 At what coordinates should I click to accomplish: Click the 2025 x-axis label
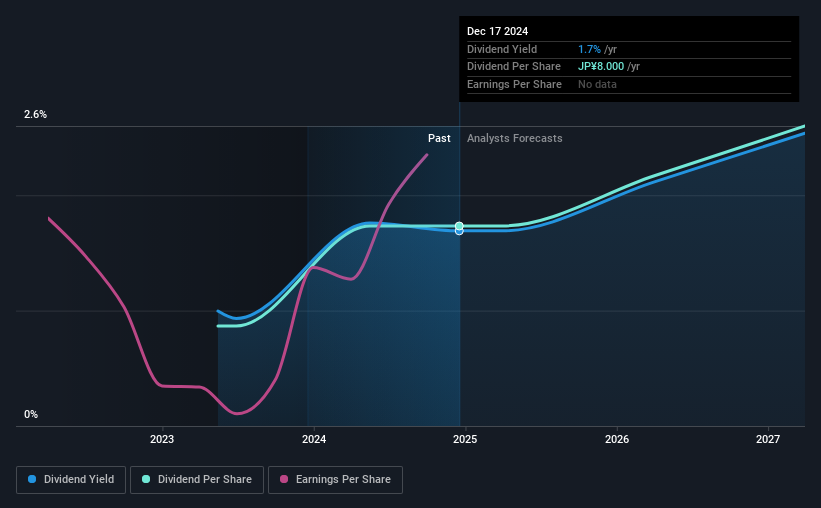point(465,439)
